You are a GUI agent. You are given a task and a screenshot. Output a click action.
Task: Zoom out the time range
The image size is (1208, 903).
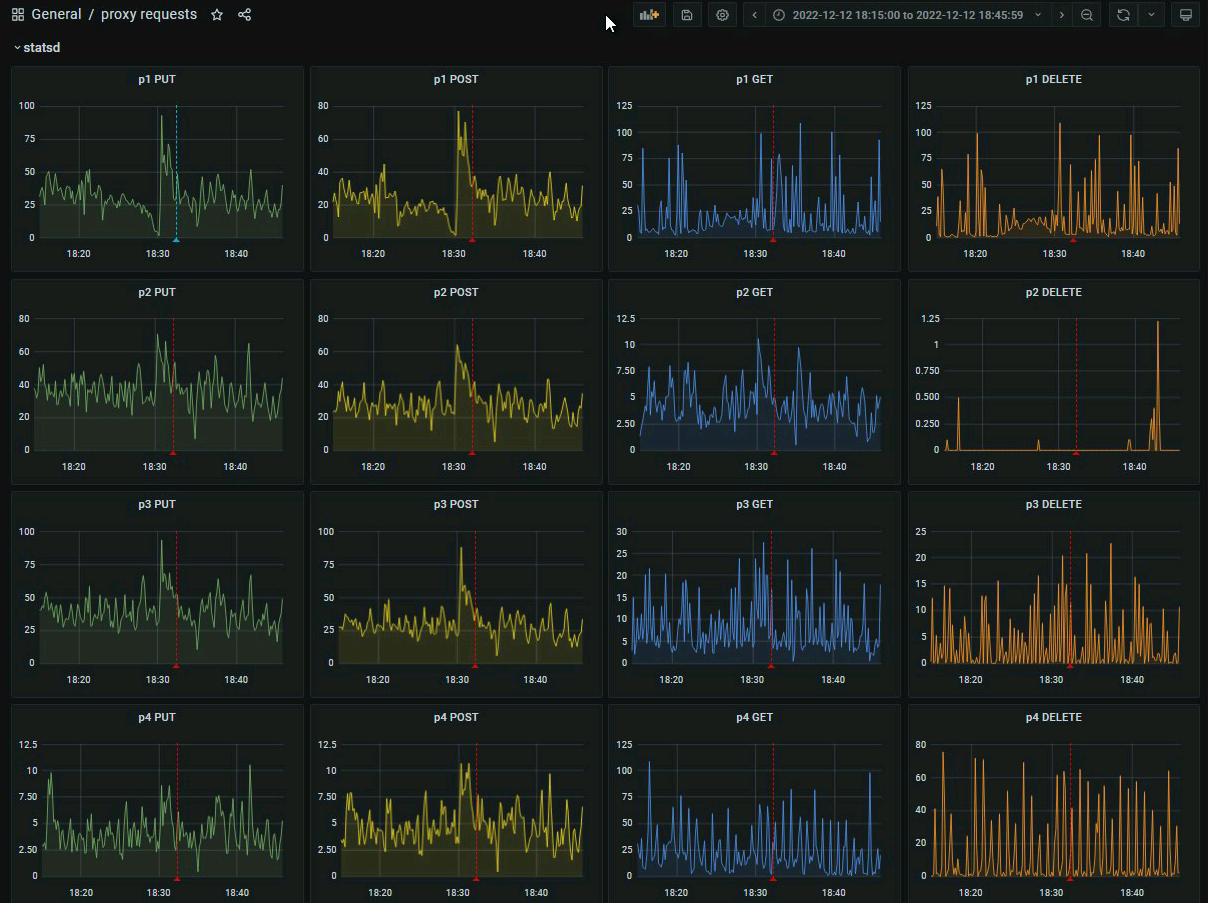1087,15
